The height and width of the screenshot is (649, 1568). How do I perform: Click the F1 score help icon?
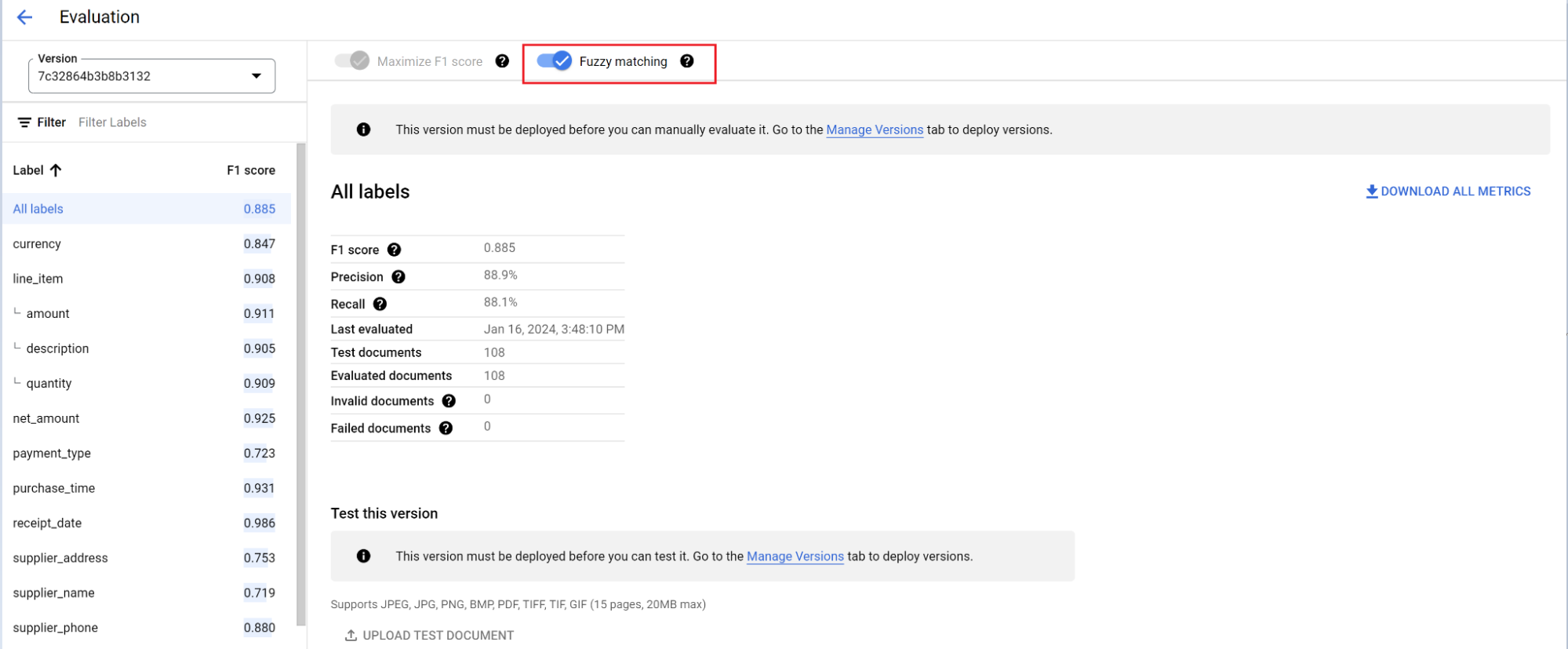395,250
